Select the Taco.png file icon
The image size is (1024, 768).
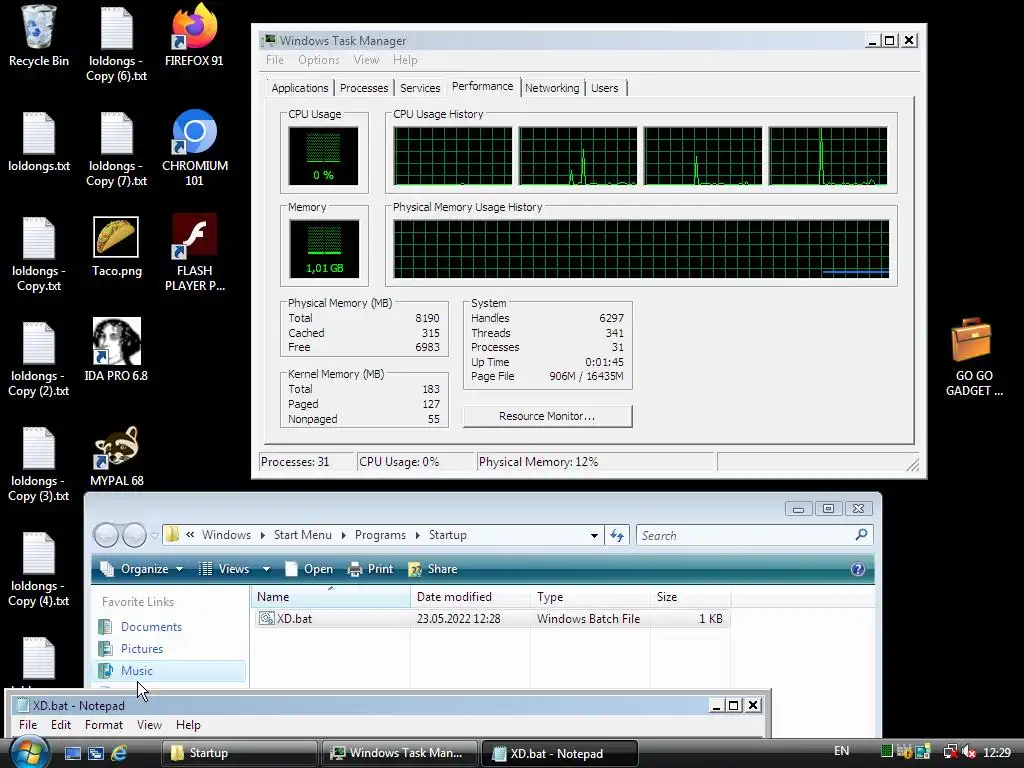click(116, 246)
